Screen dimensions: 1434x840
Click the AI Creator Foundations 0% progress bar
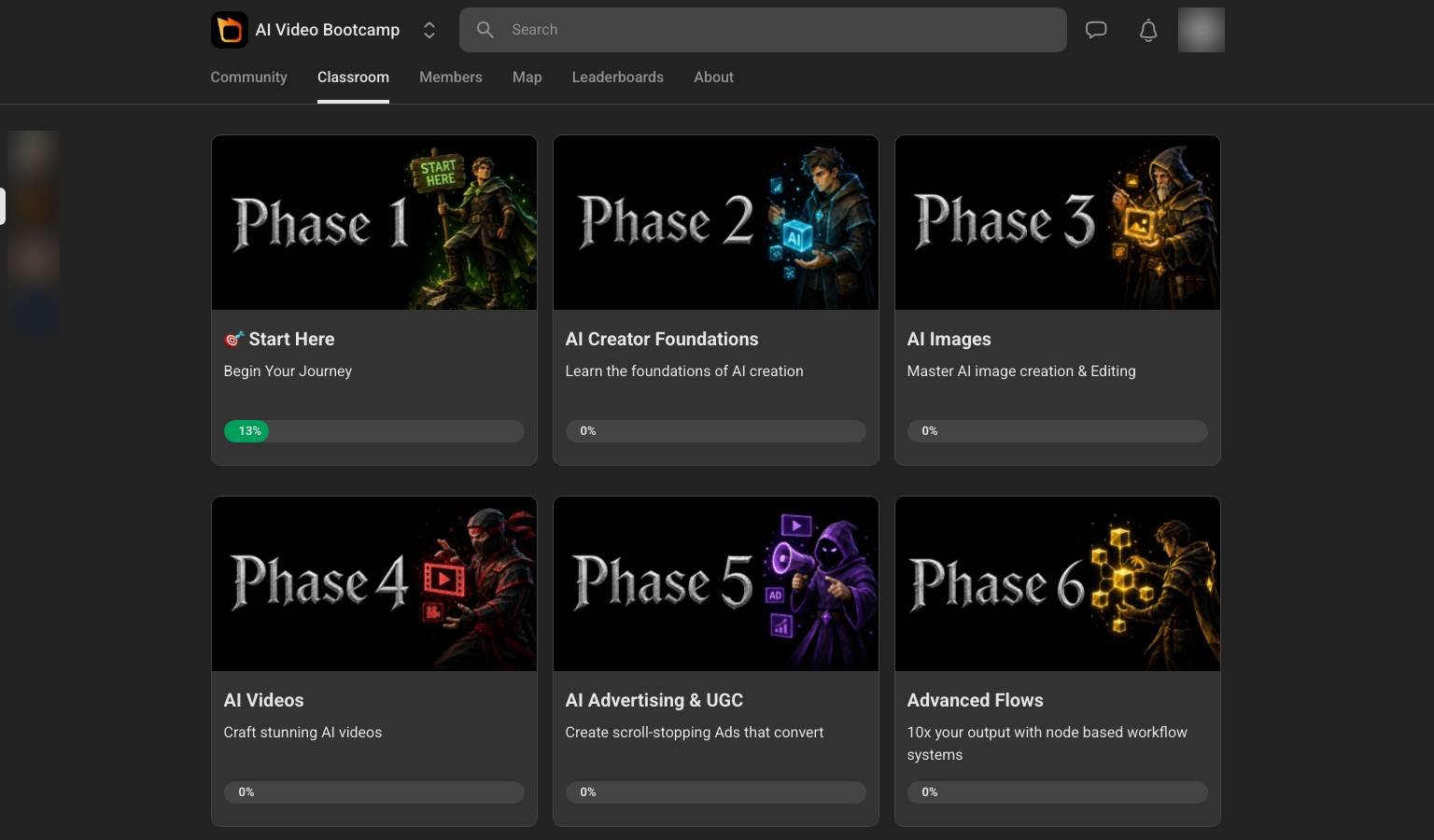716,431
